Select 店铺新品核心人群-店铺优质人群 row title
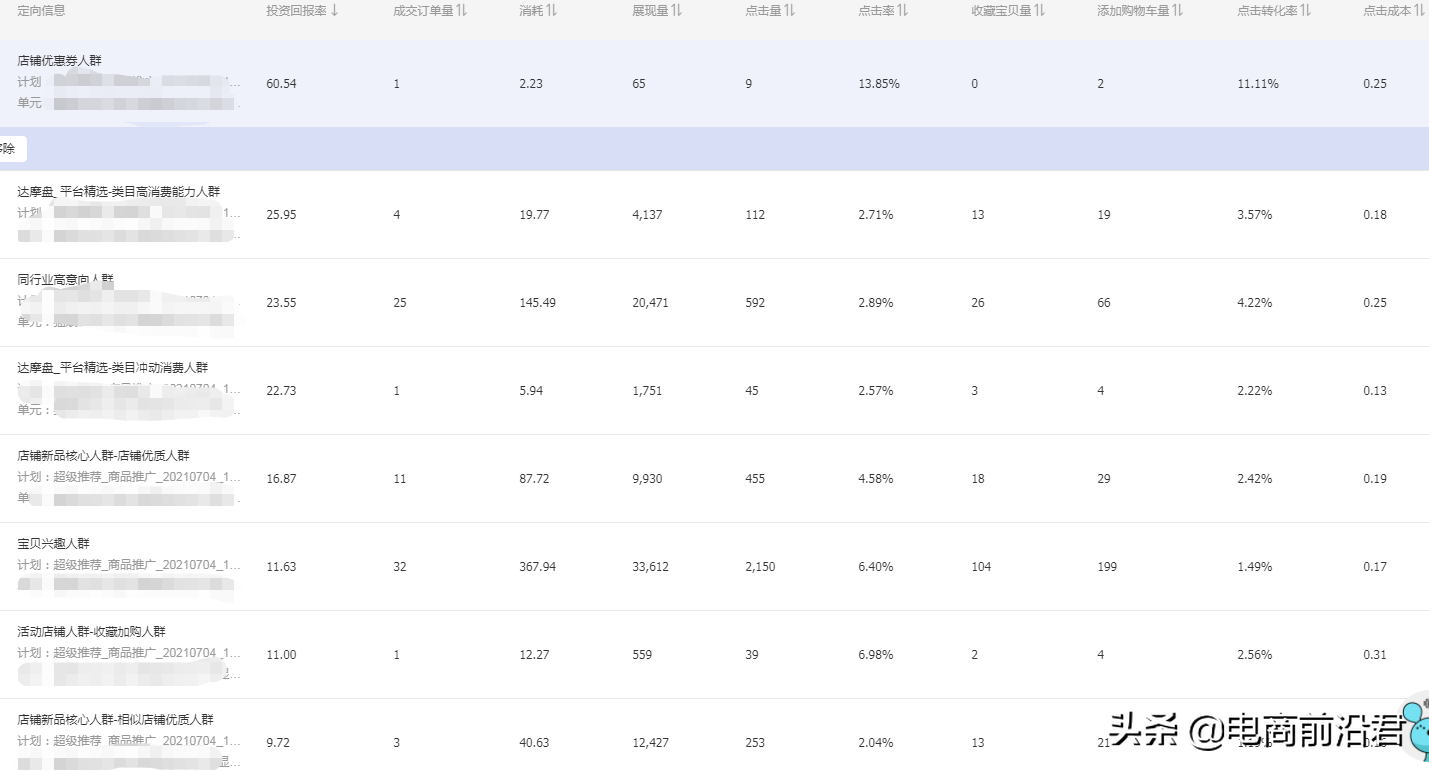Image resolution: width=1429 pixels, height=771 pixels. [x=103, y=456]
